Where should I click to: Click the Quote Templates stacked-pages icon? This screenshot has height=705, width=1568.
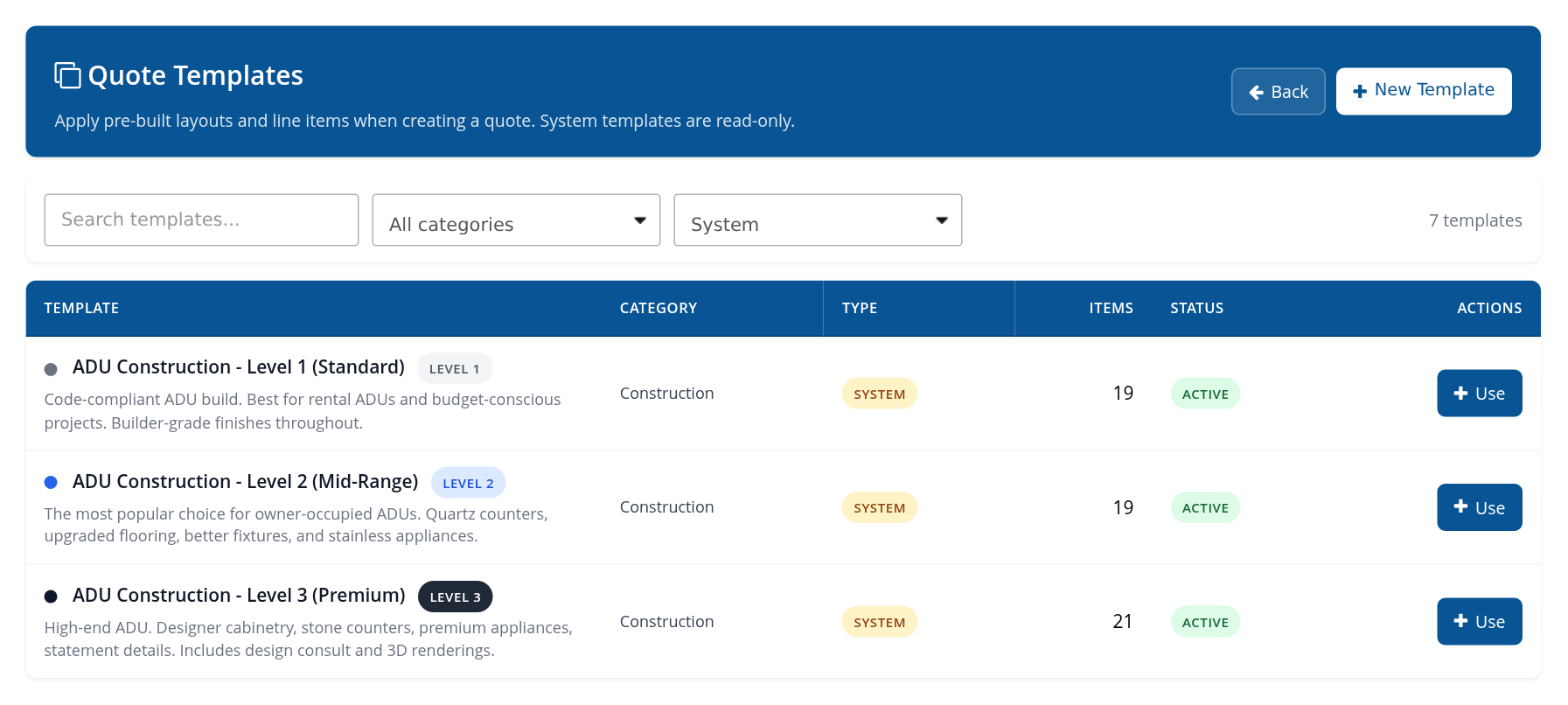67,75
